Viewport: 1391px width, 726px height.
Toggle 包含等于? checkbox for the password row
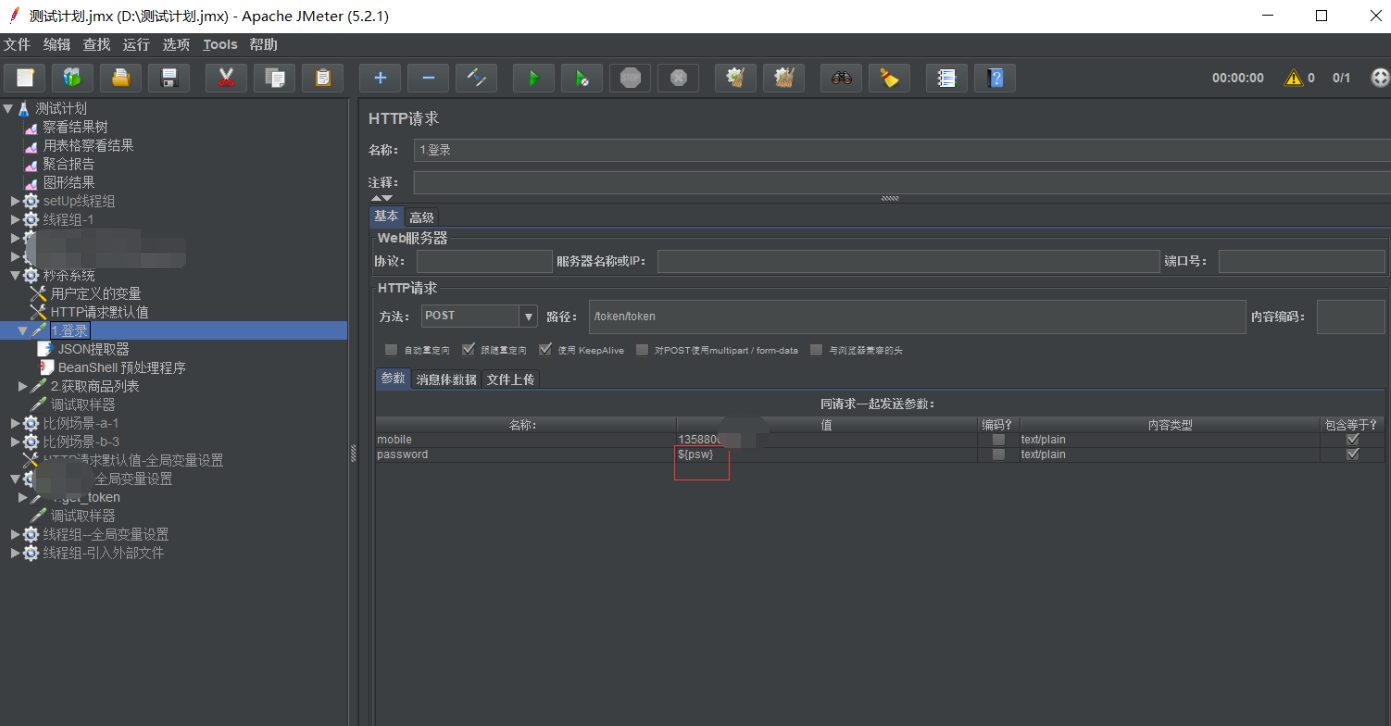1353,454
